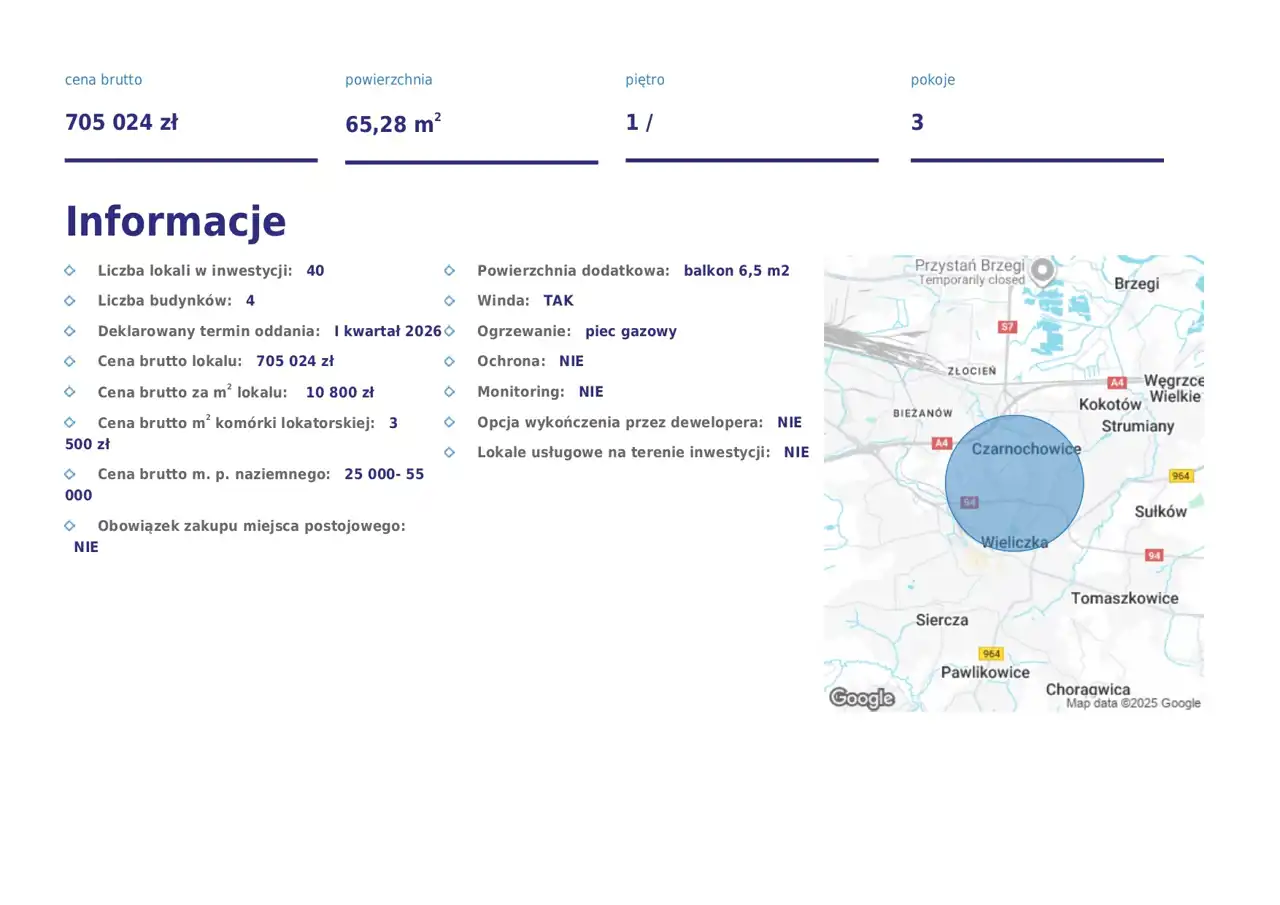This screenshot has height=905, width=1280.
Task: Click the 705 024 zł price at the top
Action: (121, 122)
